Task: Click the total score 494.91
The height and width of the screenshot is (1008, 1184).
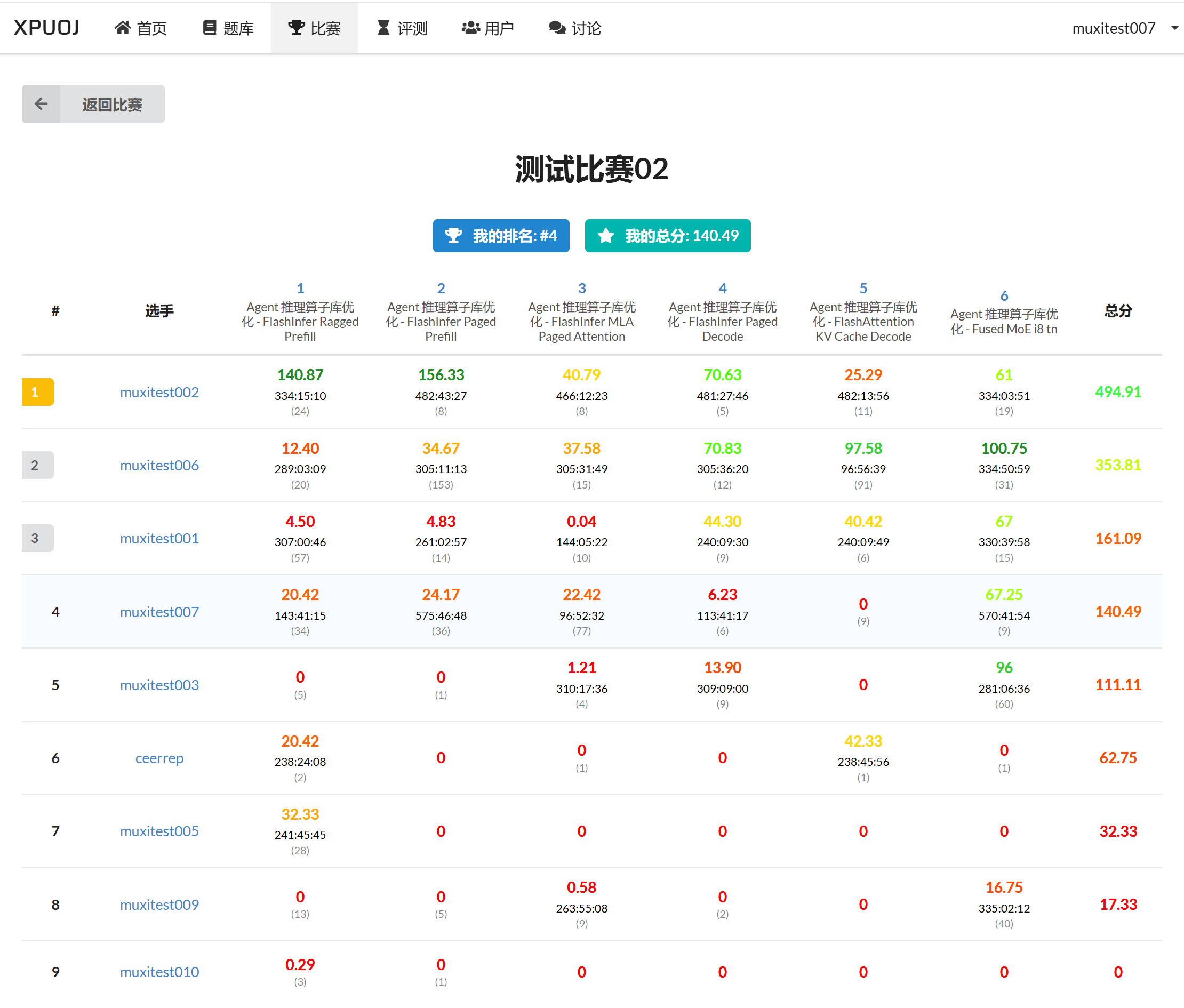Action: click(1118, 392)
